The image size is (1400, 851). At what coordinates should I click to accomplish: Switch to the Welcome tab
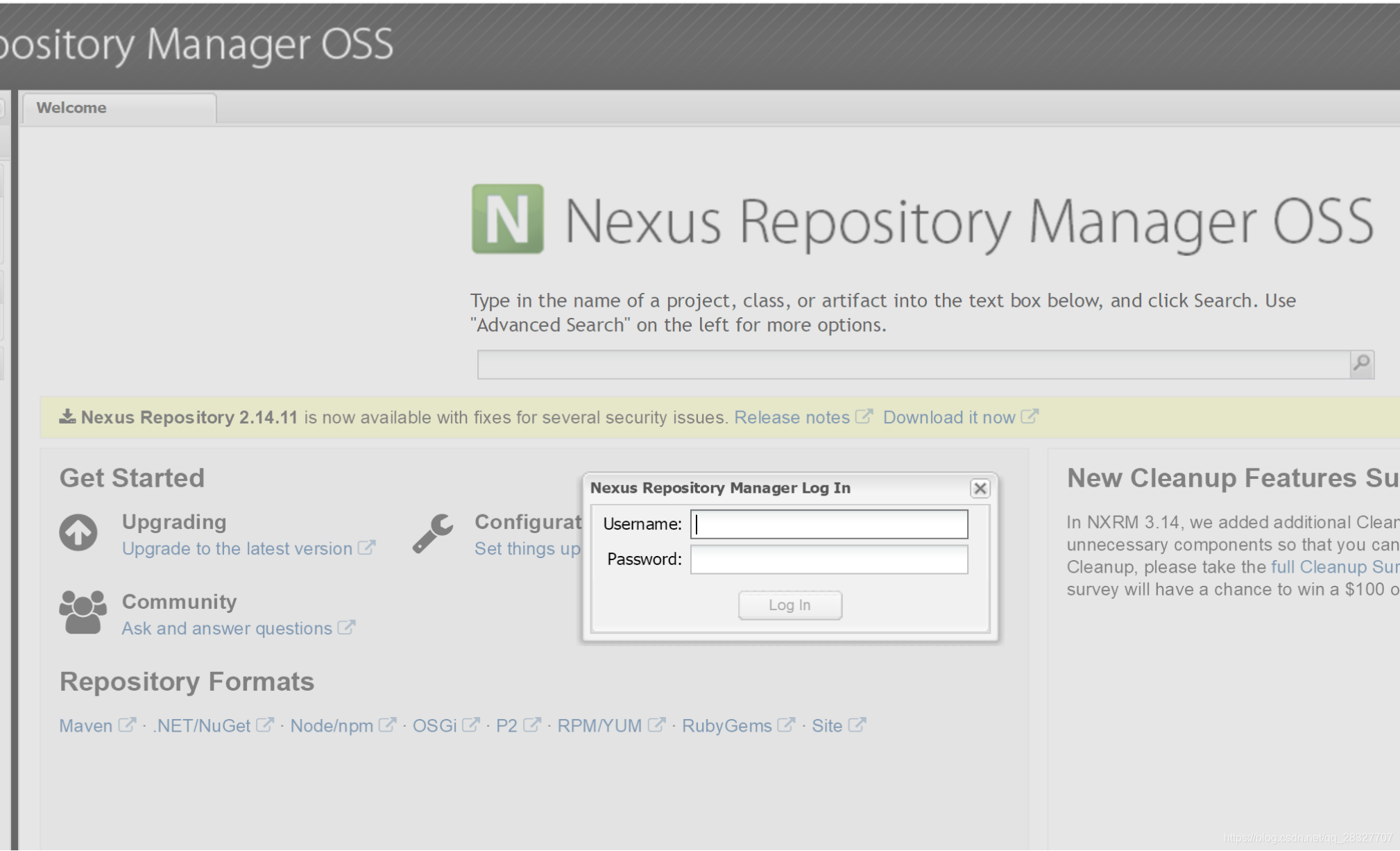pos(71,108)
